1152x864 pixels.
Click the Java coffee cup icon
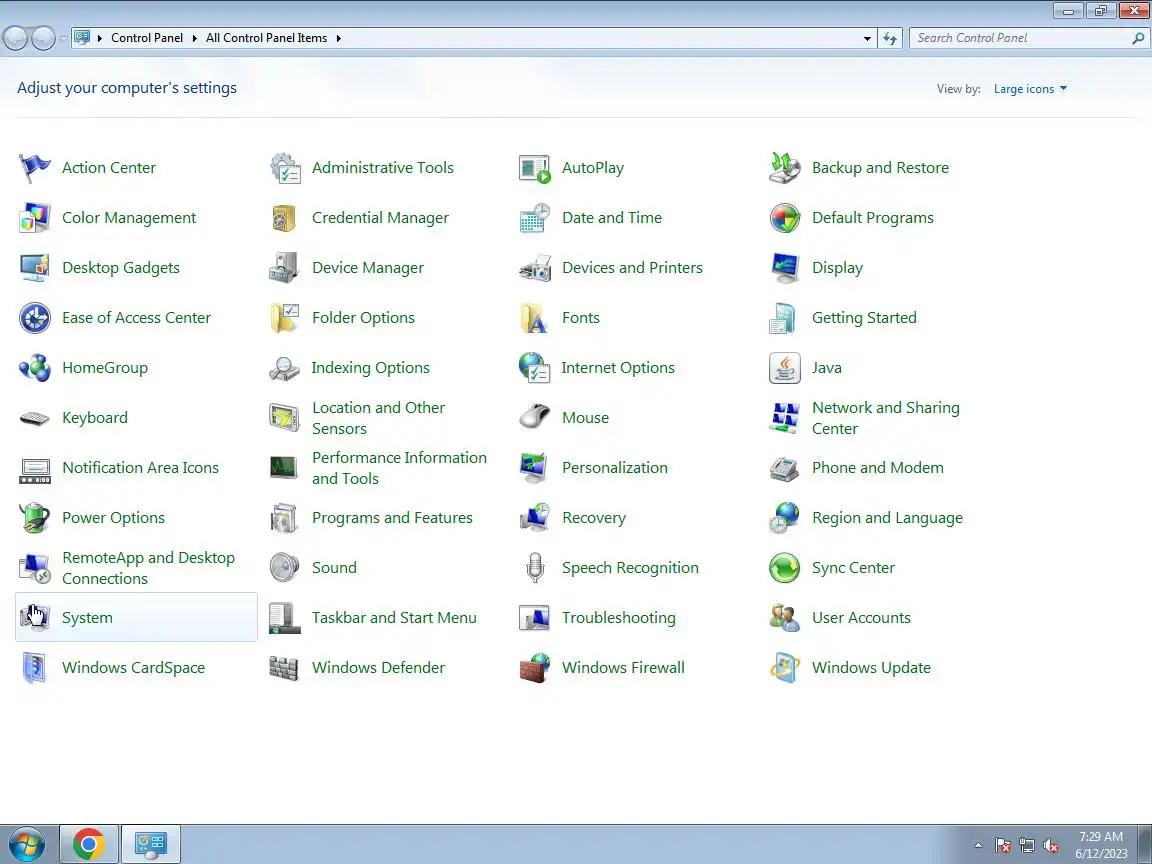pyautogui.click(x=784, y=368)
